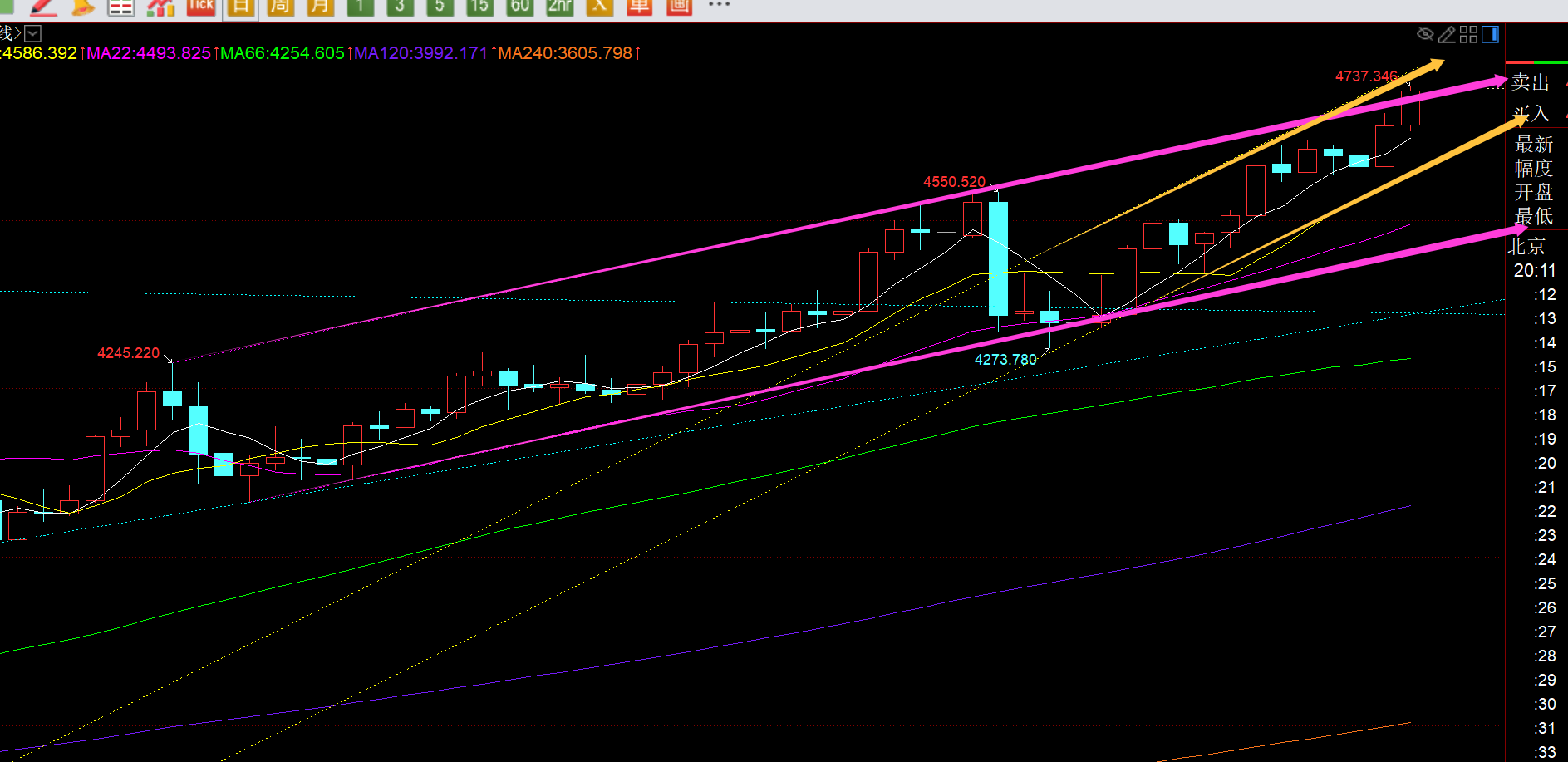Click the grid multi-chart layout icon

(x=1468, y=34)
